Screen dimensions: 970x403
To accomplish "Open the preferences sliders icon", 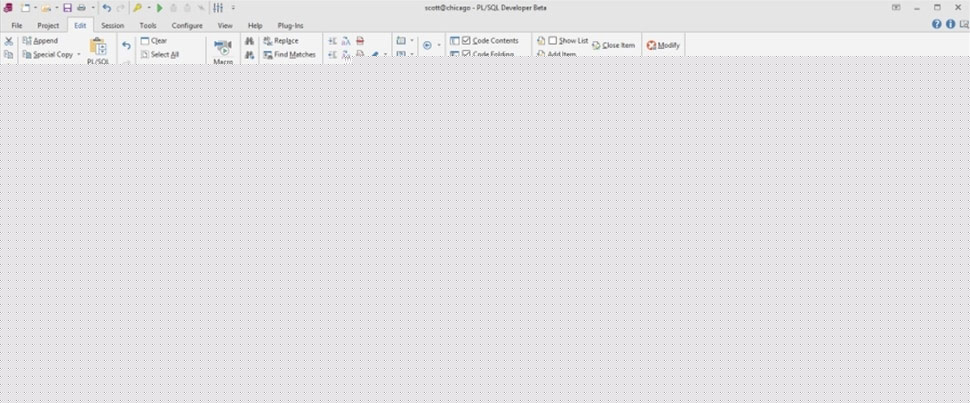I will coord(218,8).
